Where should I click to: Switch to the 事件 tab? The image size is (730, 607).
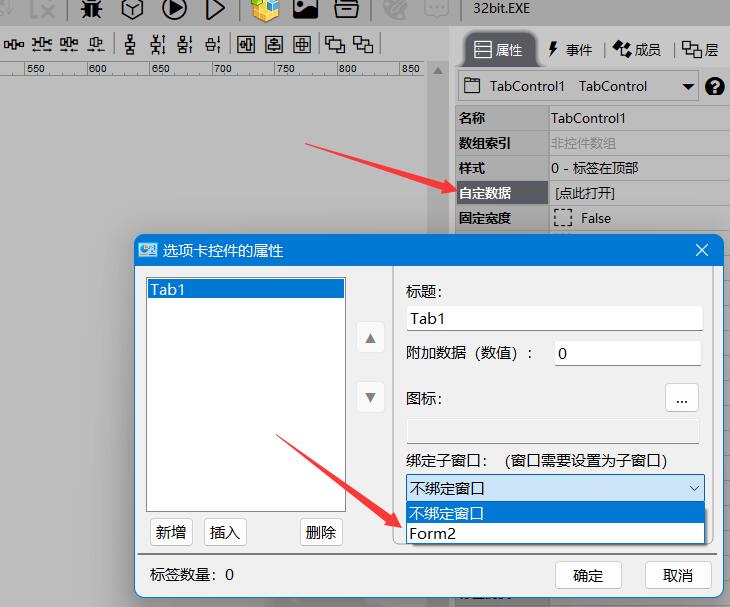[569, 50]
